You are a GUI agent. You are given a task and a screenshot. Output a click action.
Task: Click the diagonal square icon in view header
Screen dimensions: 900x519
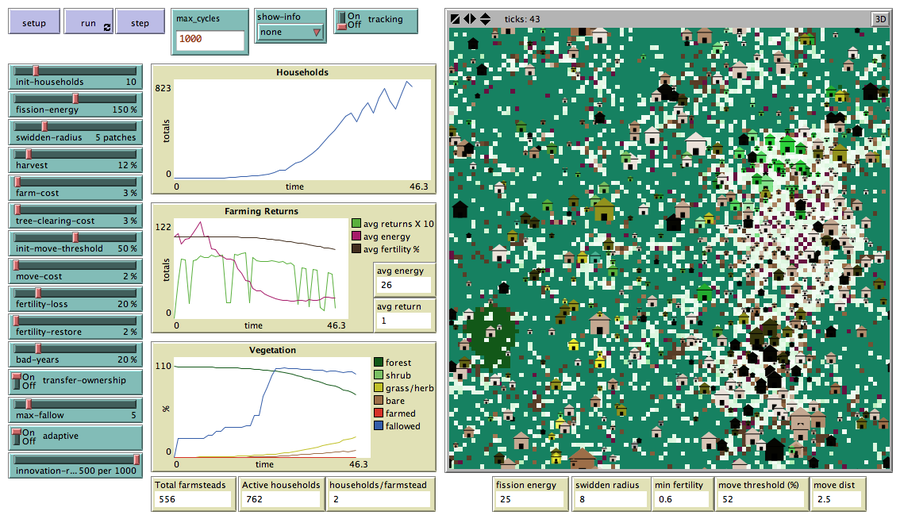point(456,19)
